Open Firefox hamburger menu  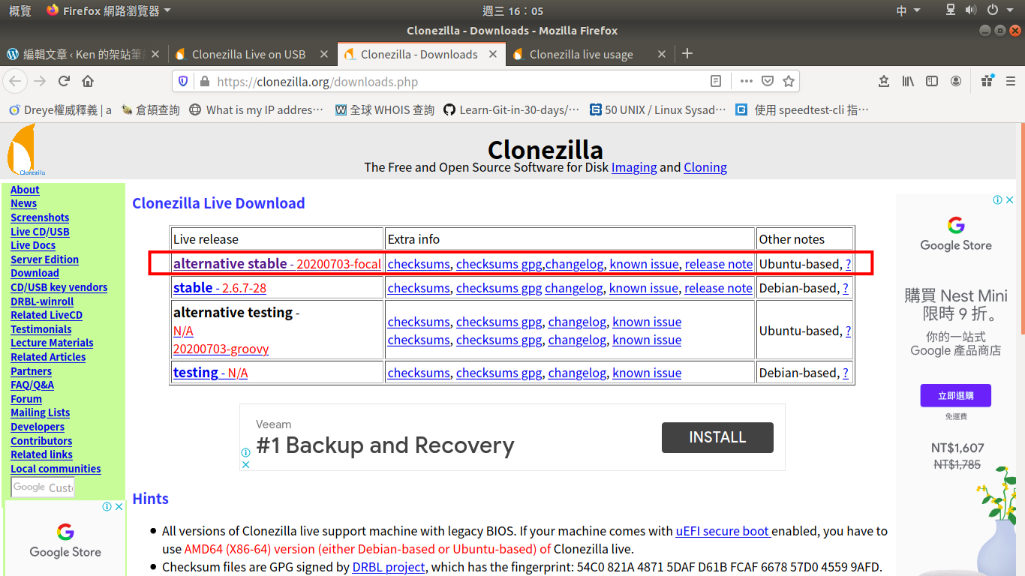click(1011, 81)
